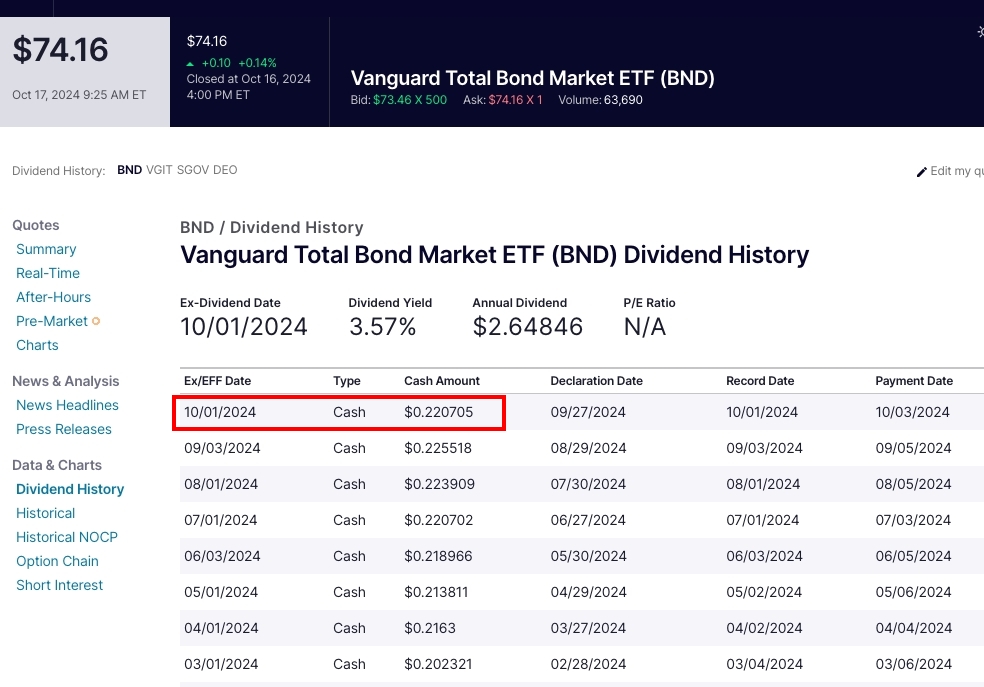Viewport: 984px width, 687px height.
Task: Click the Cash Amount column header
Action: tap(442, 381)
